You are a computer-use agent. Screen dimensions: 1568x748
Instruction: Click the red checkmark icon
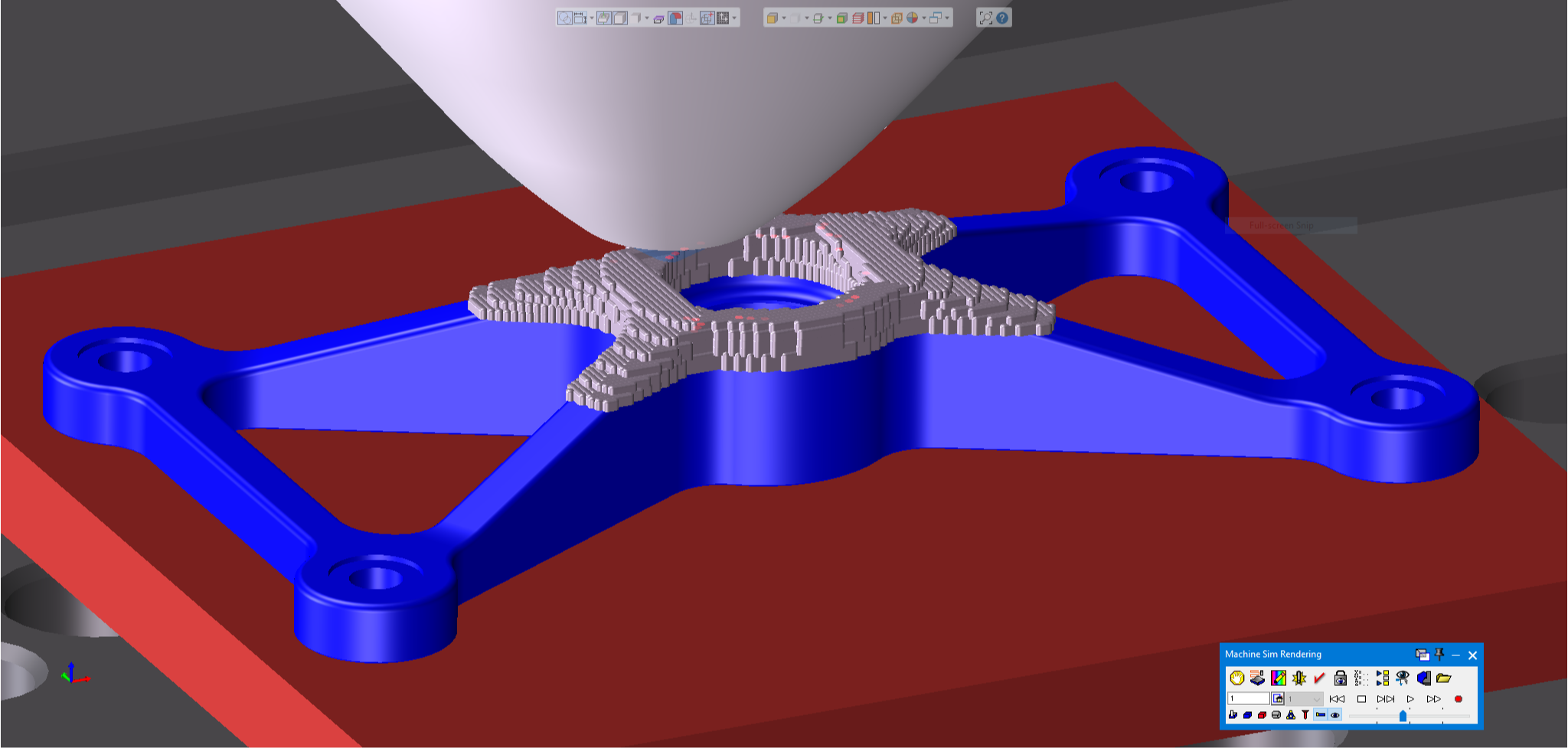click(1319, 678)
